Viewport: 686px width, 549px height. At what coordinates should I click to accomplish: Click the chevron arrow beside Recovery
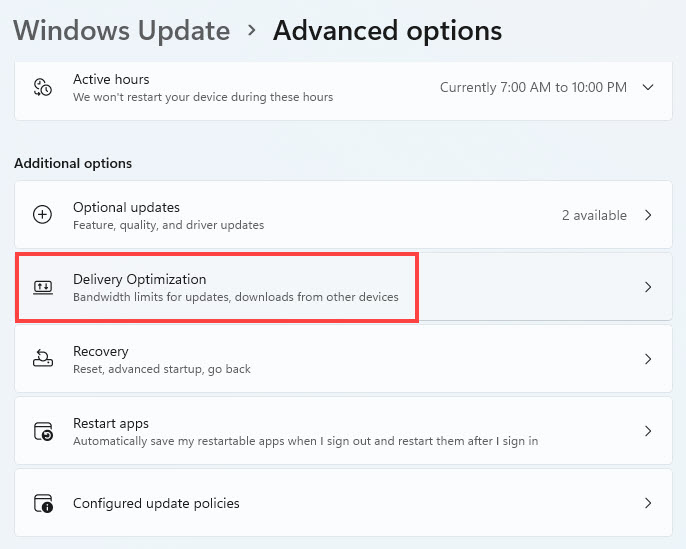(x=648, y=359)
